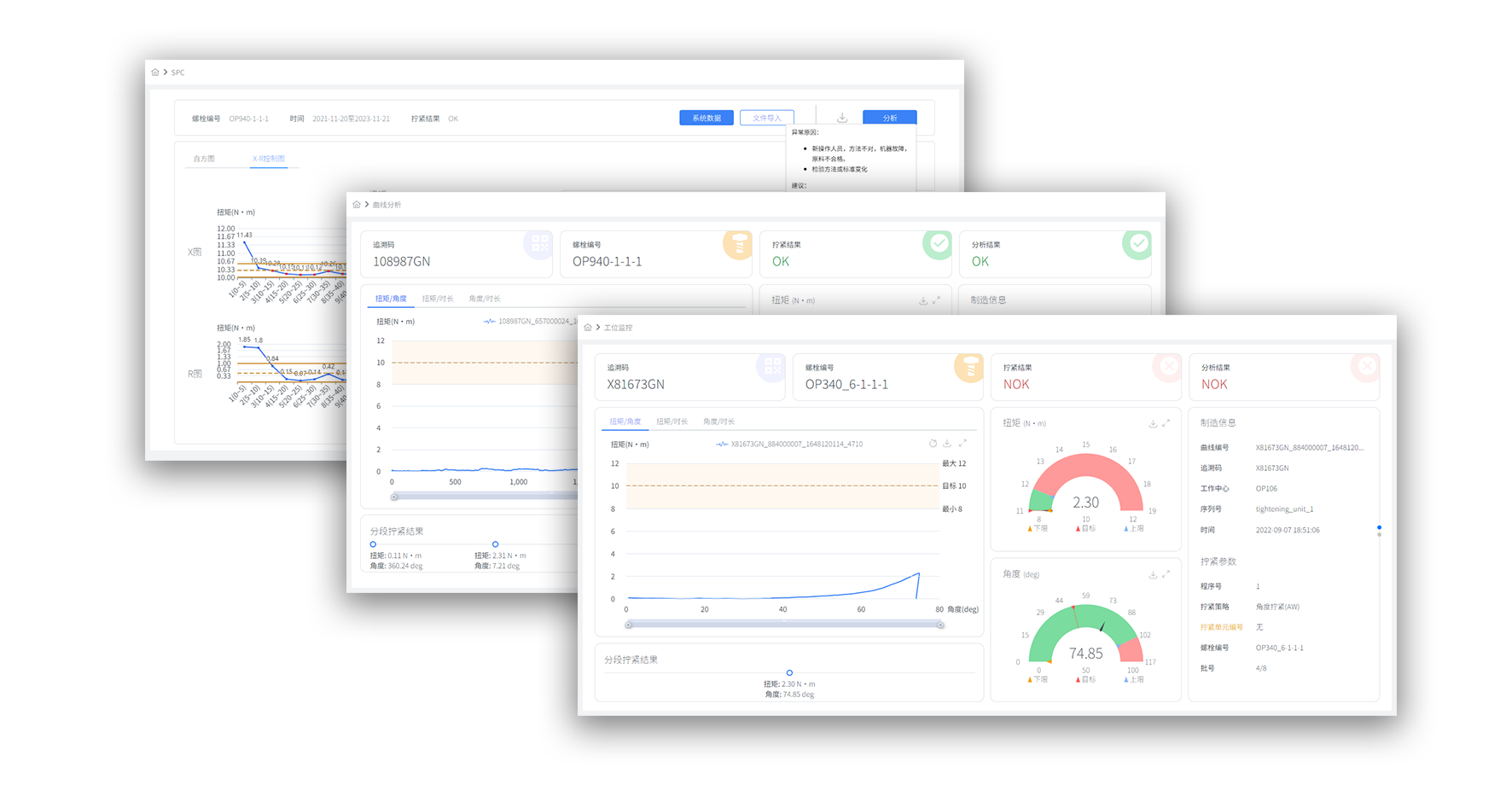Click the home icon in the SPC breadcrumb
1512x785 pixels.
pyautogui.click(x=155, y=73)
